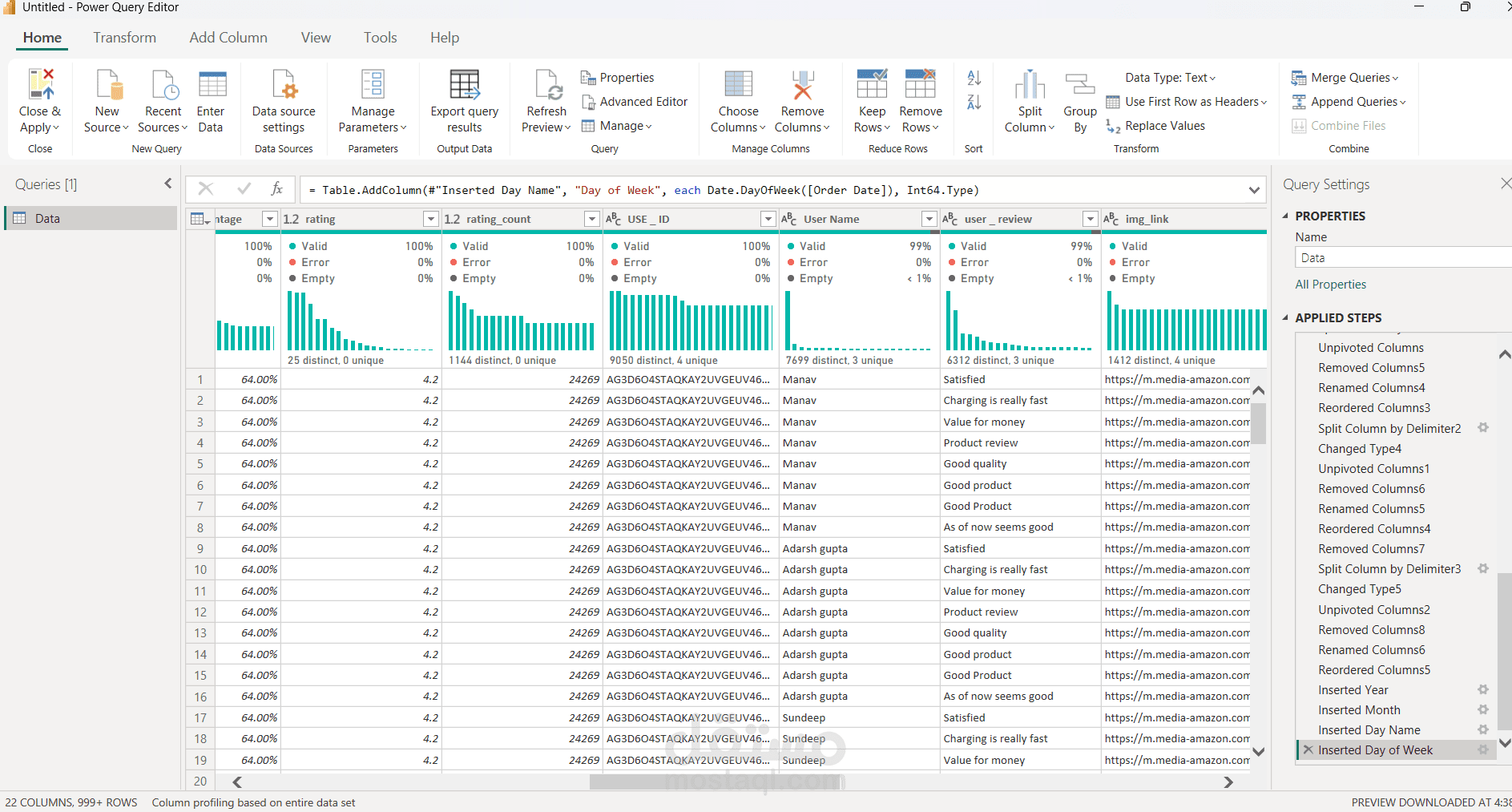Click the Close & Apply icon
This screenshot has height=812, width=1512.
[40, 85]
